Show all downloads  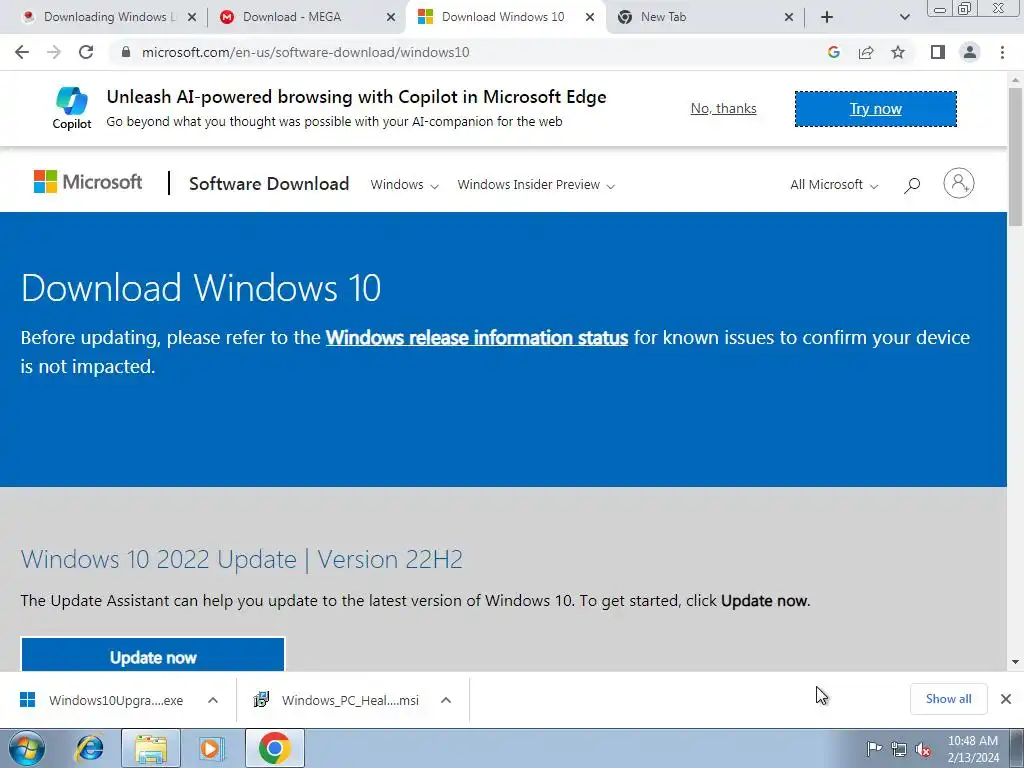(x=948, y=699)
